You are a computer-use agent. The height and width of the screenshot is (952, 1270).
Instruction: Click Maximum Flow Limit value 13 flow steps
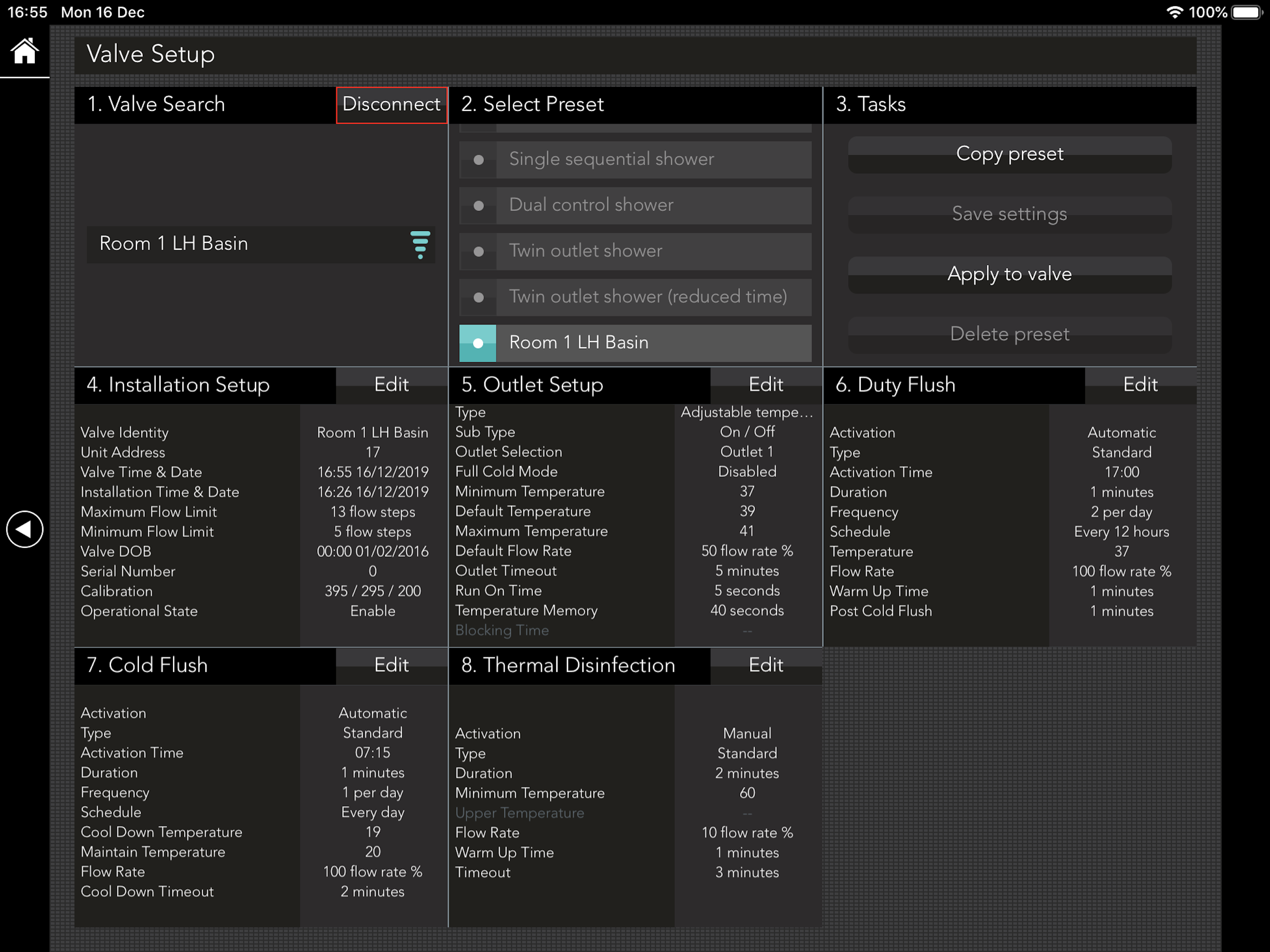coord(373,512)
